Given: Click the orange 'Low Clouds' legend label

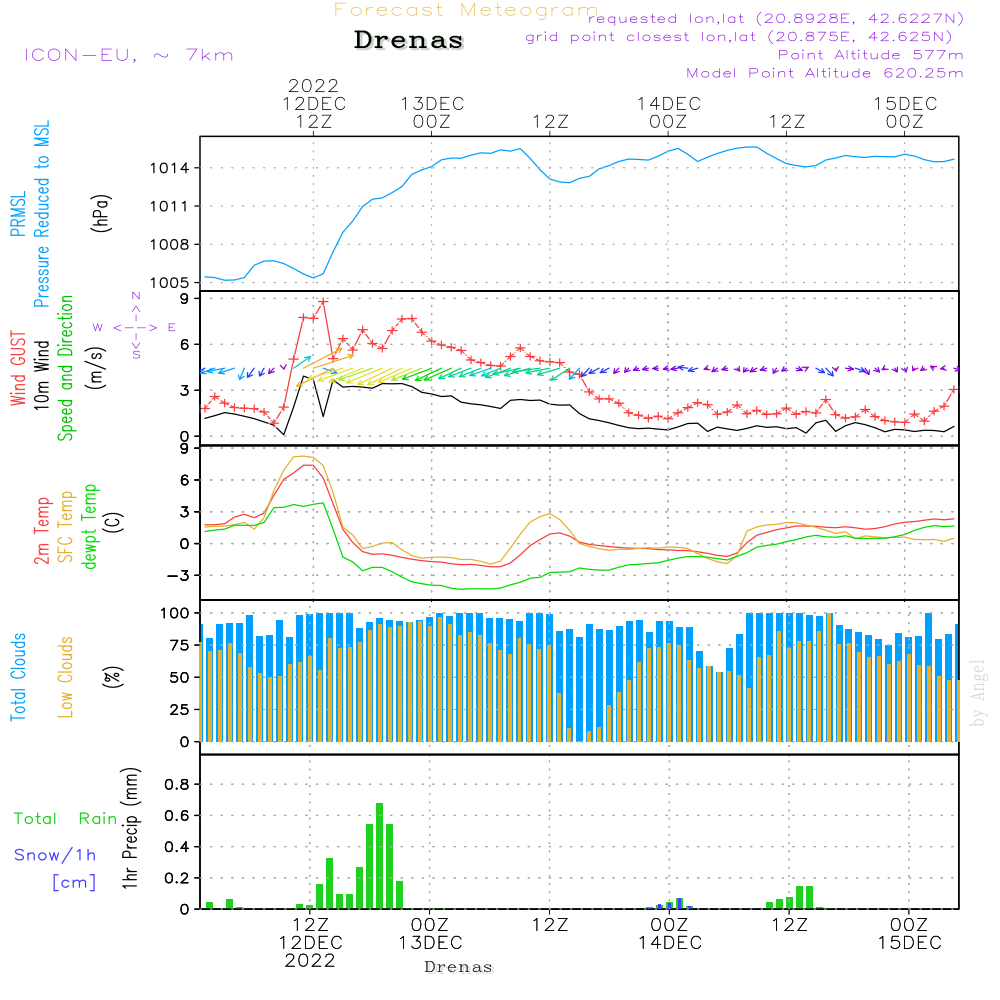Looking at the screenshot, I should click(66, 677).
